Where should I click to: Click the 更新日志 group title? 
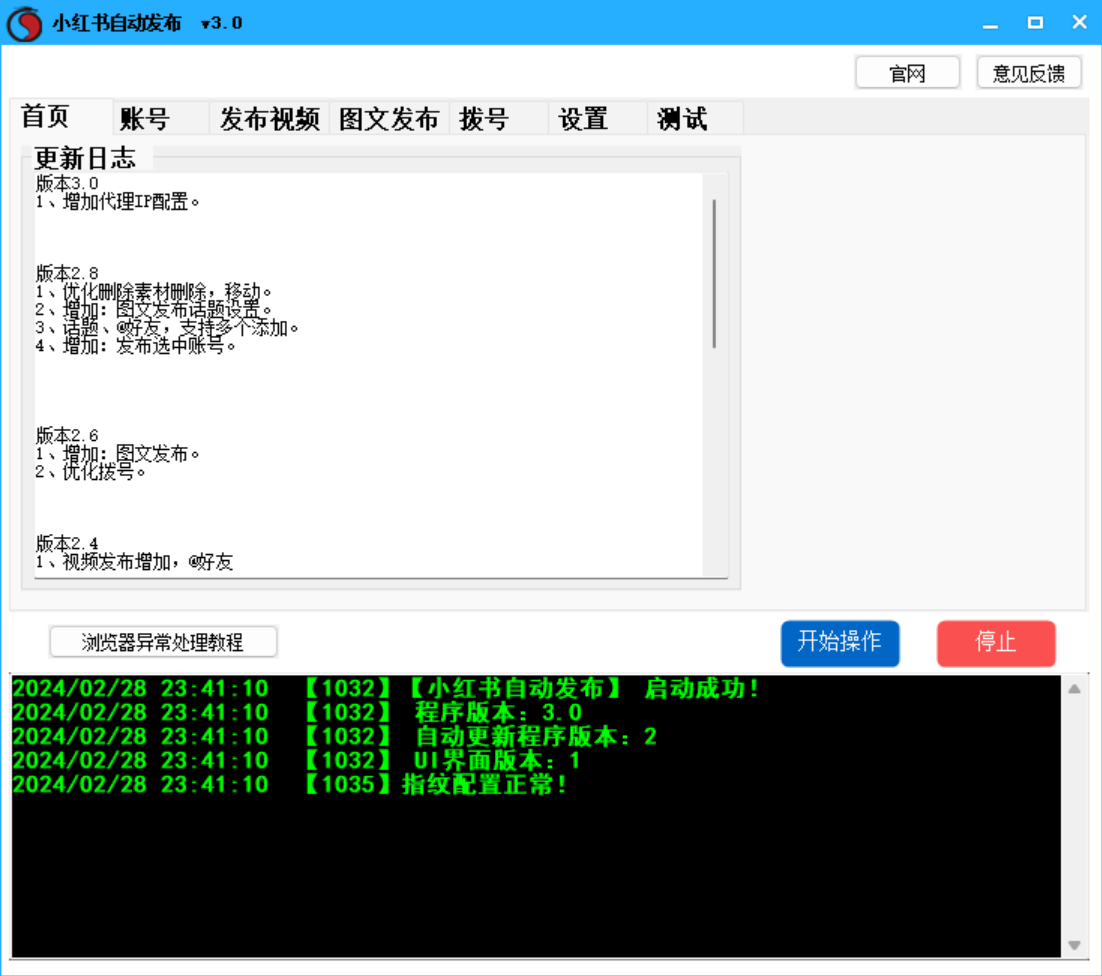click(85, 158)
